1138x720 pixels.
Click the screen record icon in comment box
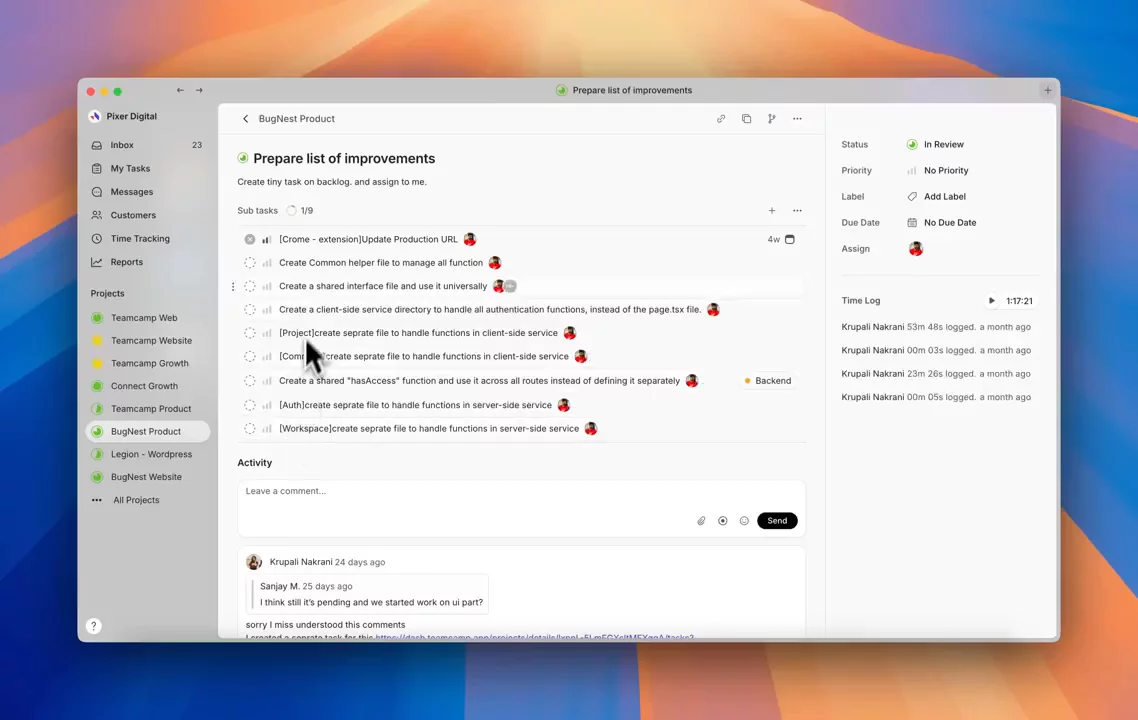[x=723, y=520]
